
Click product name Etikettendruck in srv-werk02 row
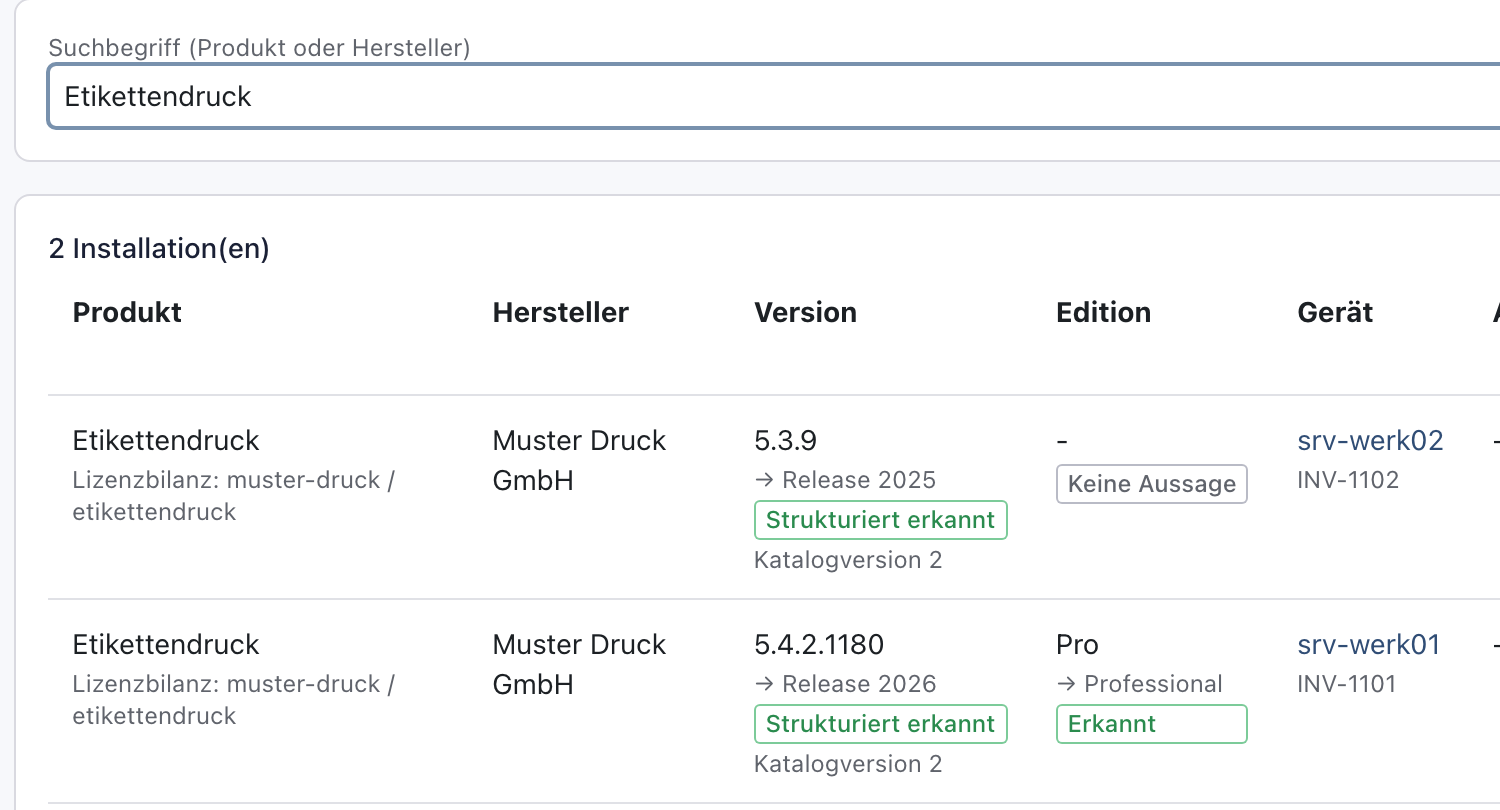click(x=166, y=440)
